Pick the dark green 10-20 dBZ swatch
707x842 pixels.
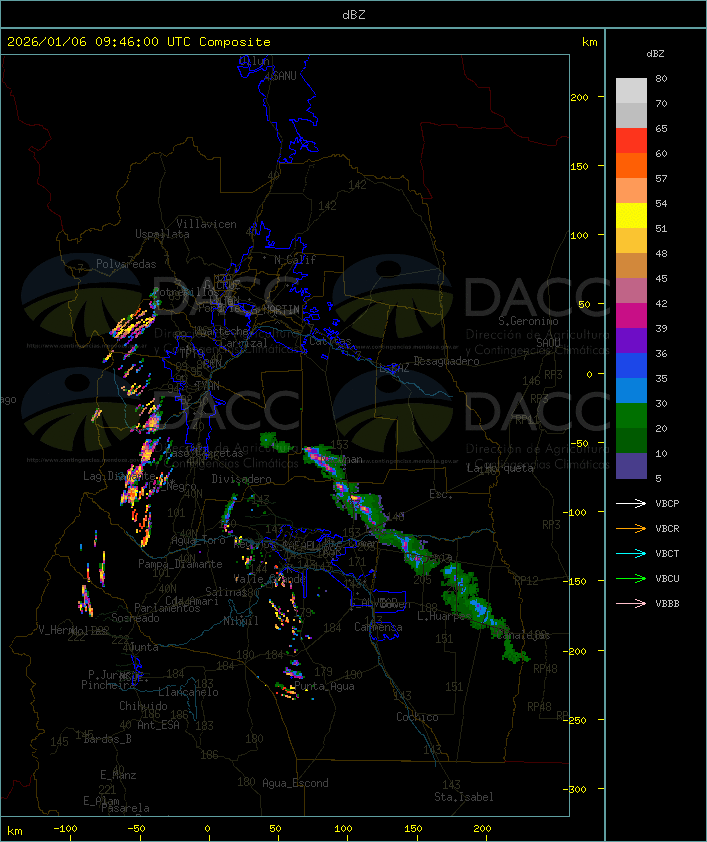pos(631,440)
